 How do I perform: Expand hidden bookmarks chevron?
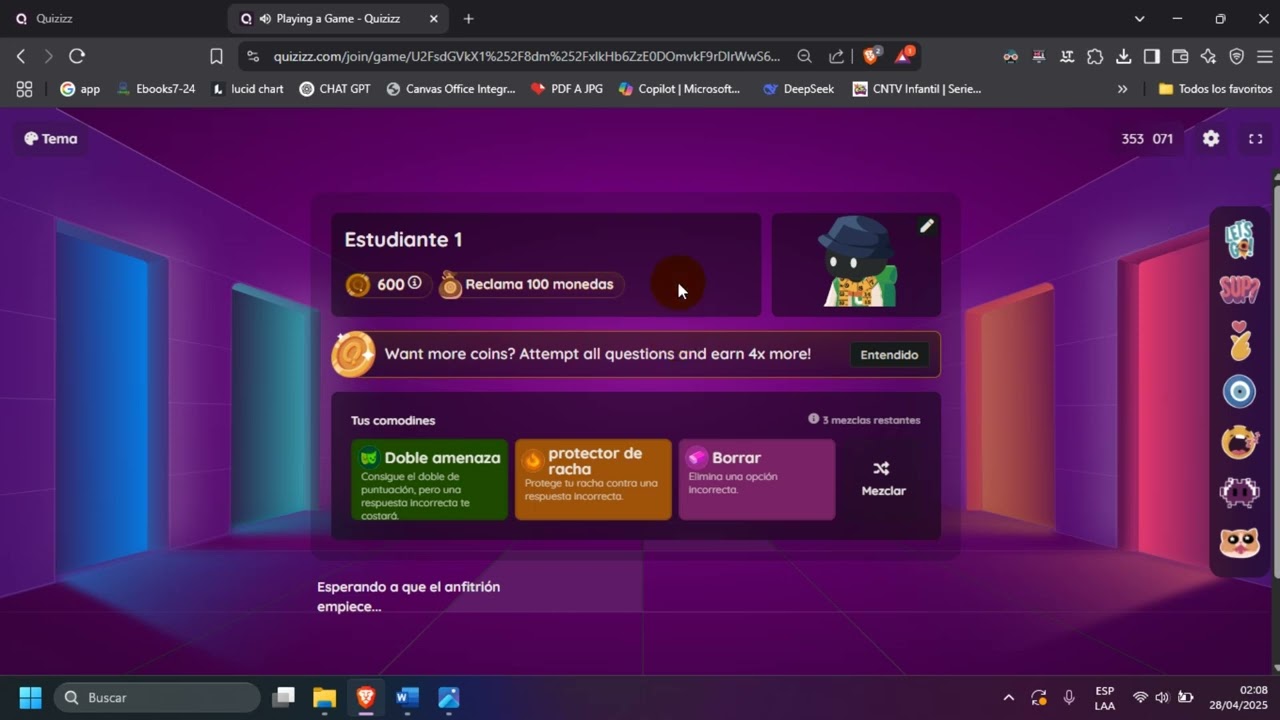(1122, 89)
